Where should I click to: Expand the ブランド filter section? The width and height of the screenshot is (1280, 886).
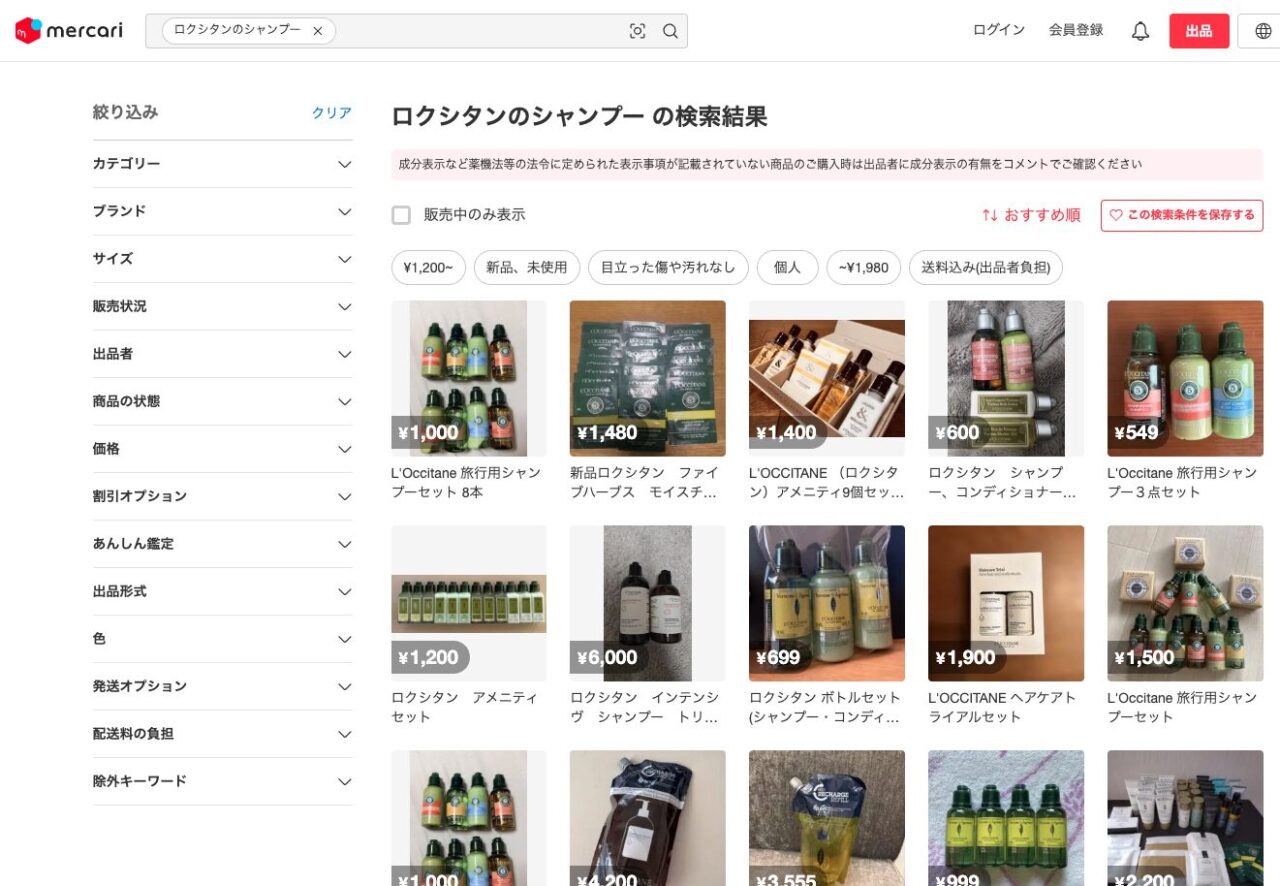(222, 212)
